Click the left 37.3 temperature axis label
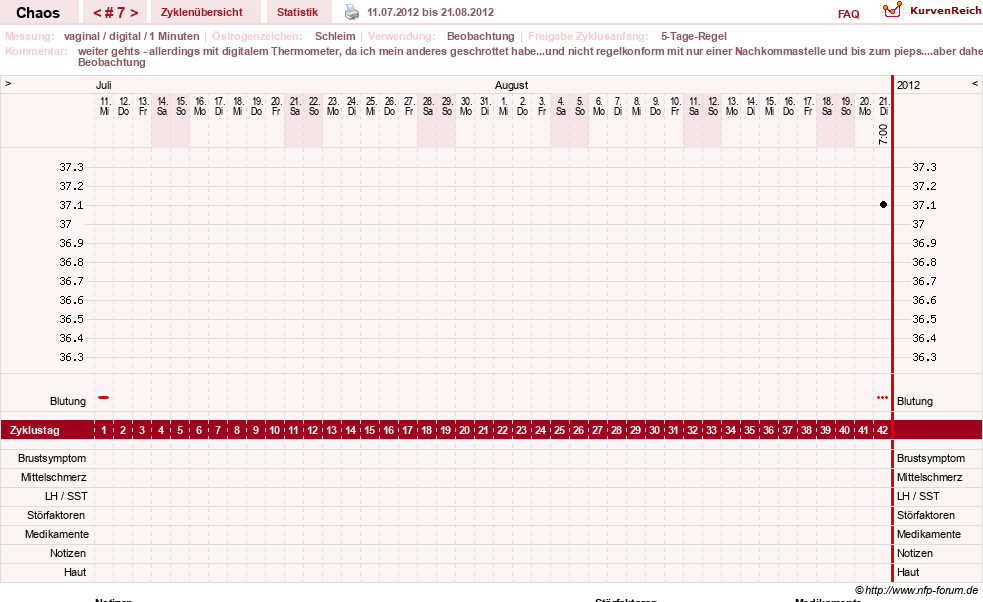The height and width of the screenshot is (602, 983). [71, 167]
